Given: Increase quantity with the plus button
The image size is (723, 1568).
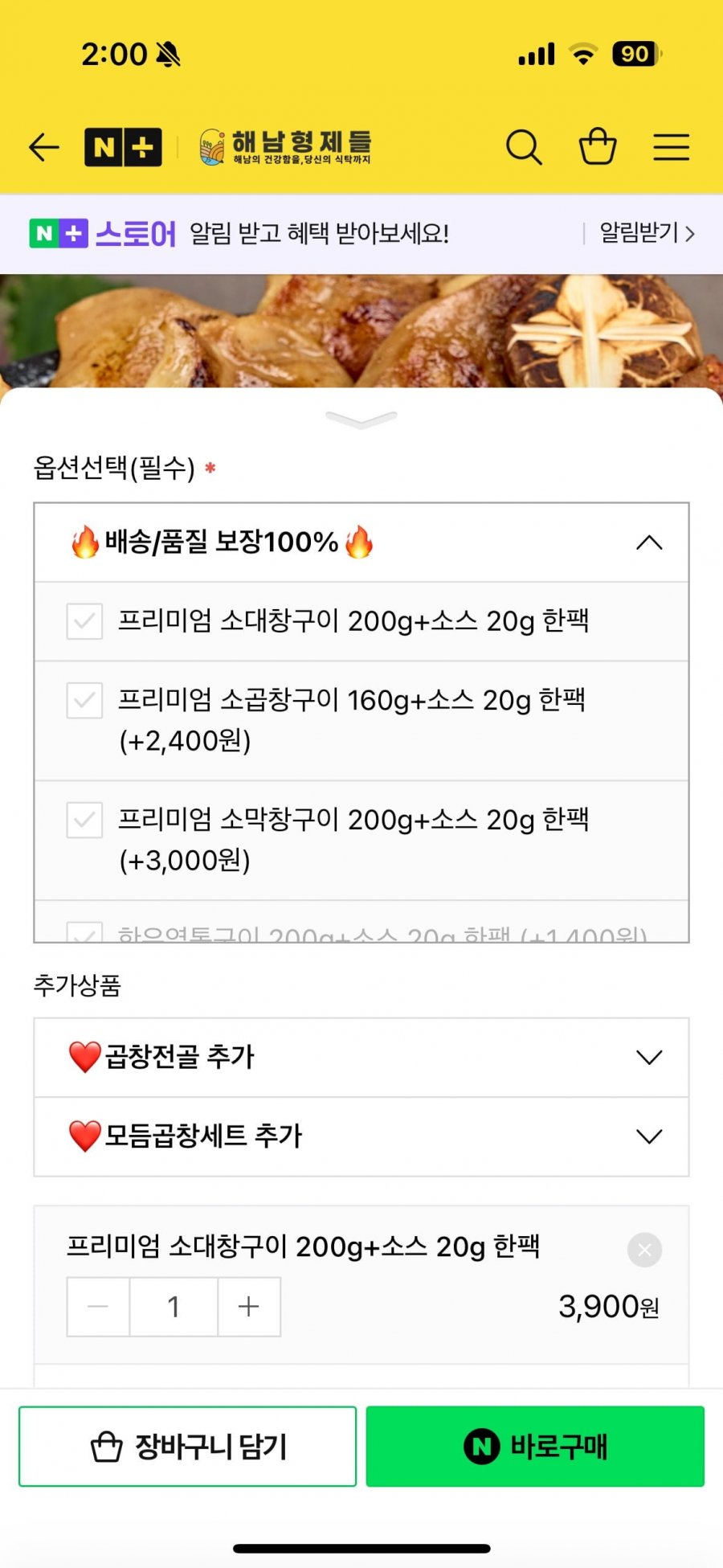Looking at the screenshot, I should point(249,1307).
